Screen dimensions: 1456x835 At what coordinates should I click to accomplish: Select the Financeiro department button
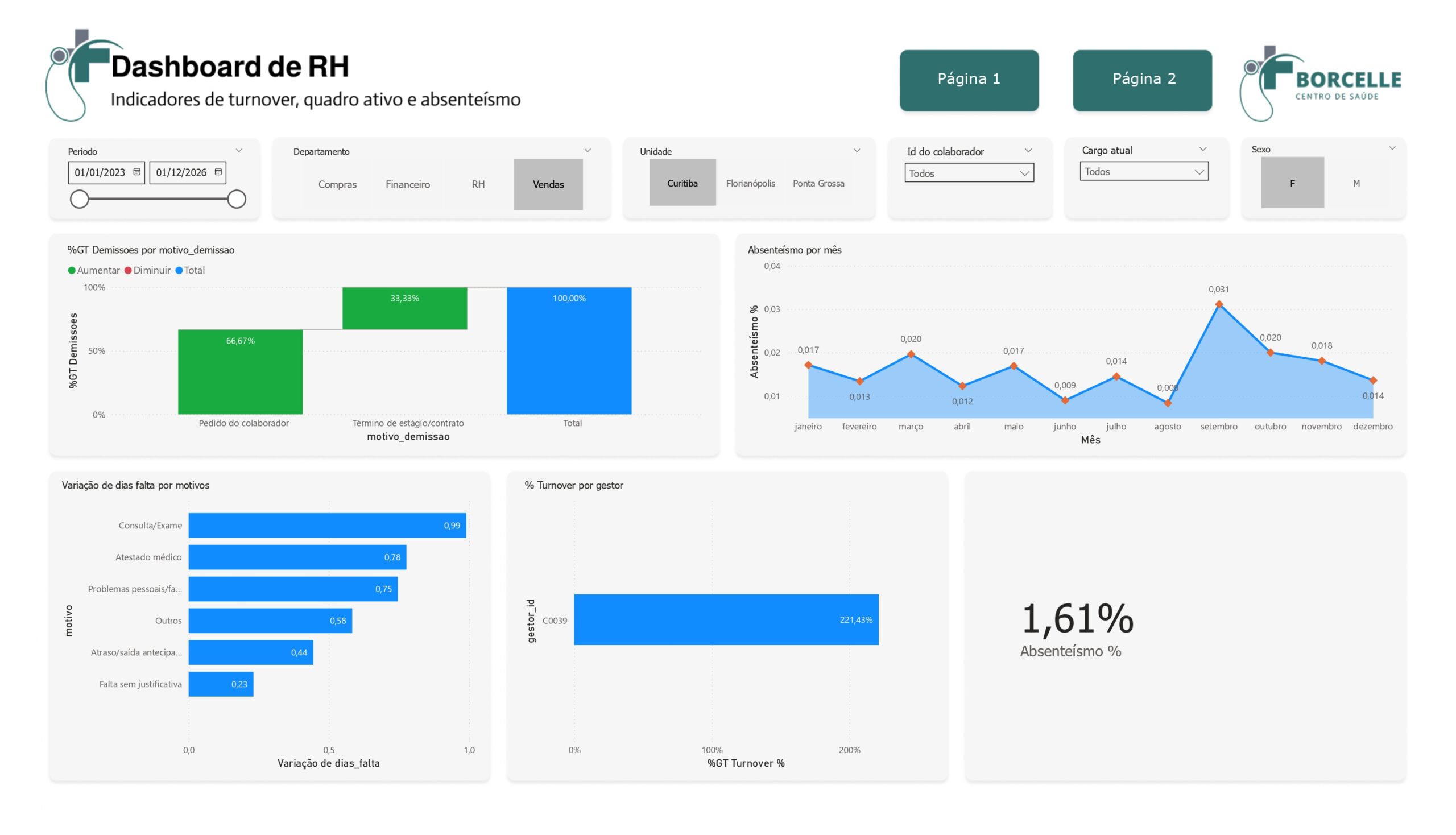(407, 185)
